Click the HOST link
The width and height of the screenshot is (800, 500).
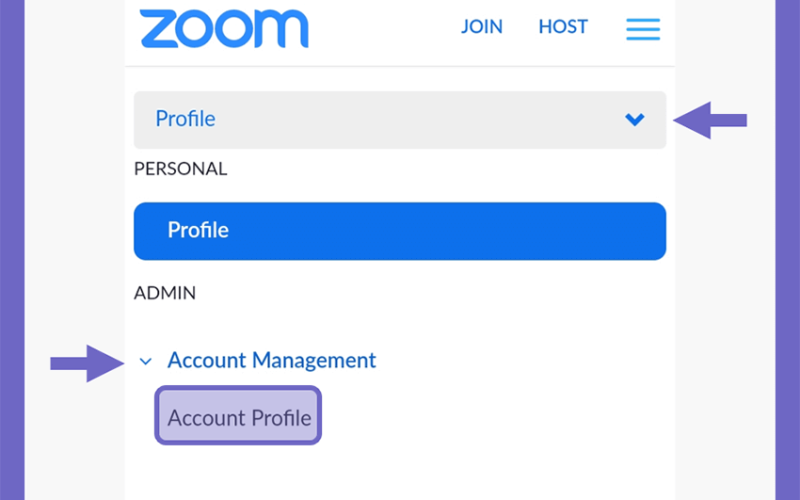tap(563, 27)
